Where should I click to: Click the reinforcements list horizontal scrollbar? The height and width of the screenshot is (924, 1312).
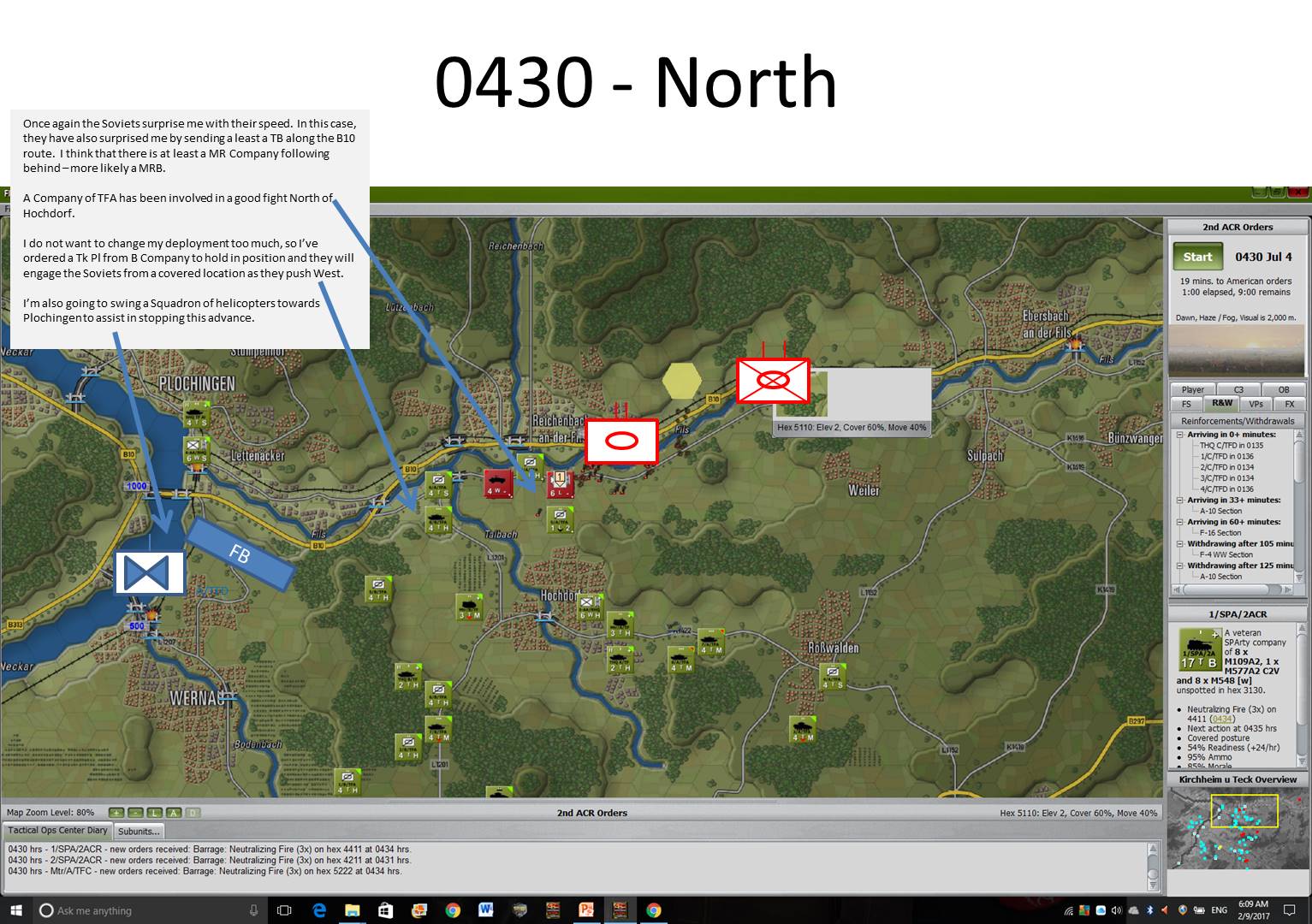tap(1232, 589)
